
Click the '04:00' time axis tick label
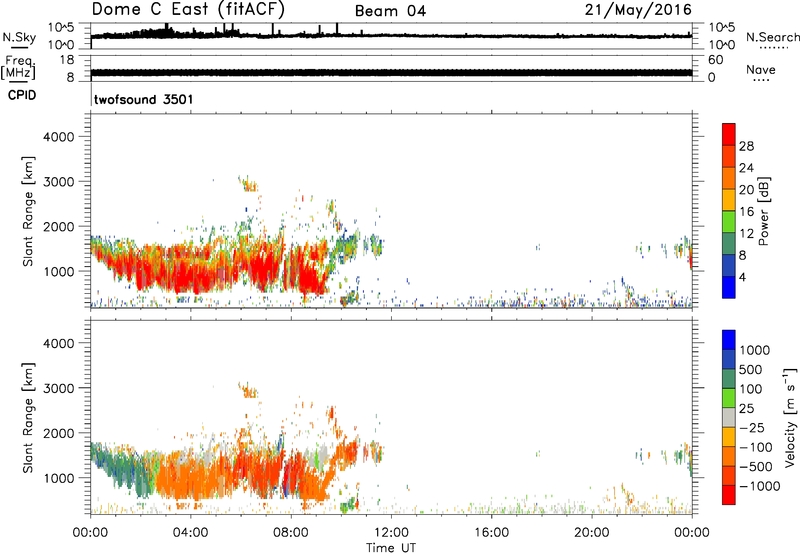191,533
